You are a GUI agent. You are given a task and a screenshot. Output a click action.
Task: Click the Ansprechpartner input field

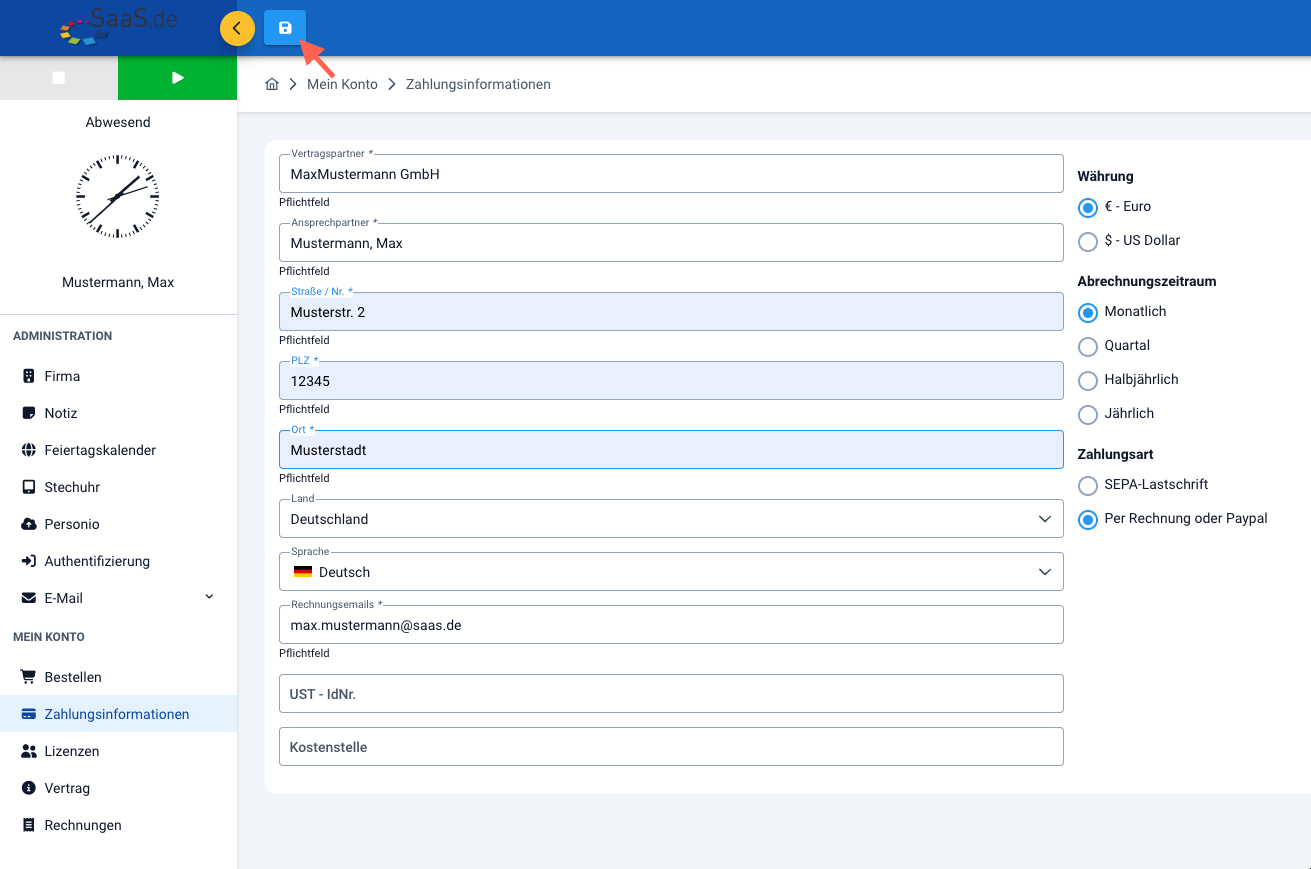pos(671,243)
